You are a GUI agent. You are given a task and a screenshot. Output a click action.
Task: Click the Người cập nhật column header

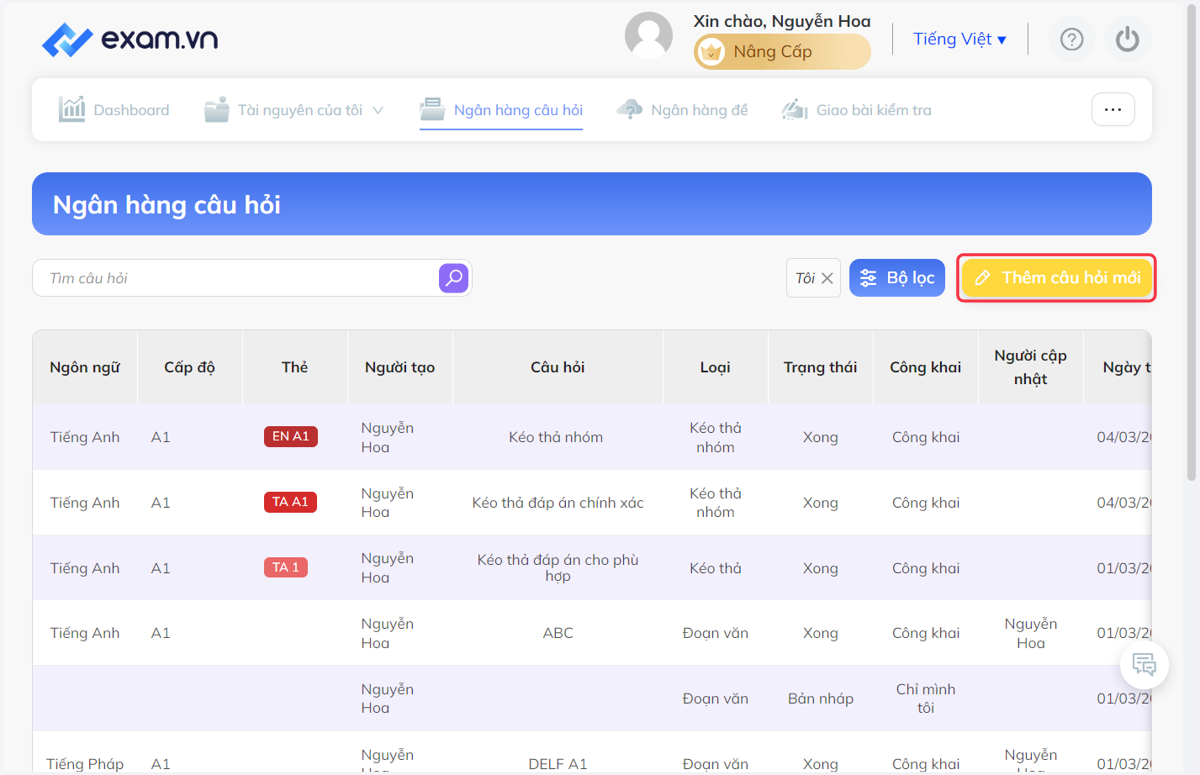pos(1030,367)
